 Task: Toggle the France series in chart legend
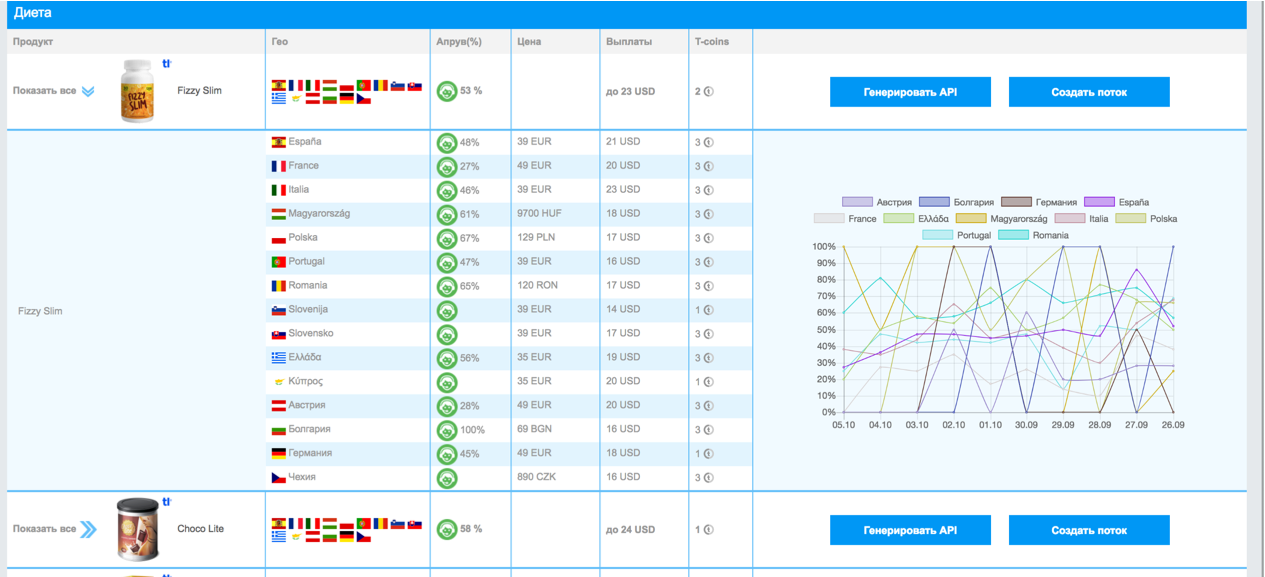point(845,219)
